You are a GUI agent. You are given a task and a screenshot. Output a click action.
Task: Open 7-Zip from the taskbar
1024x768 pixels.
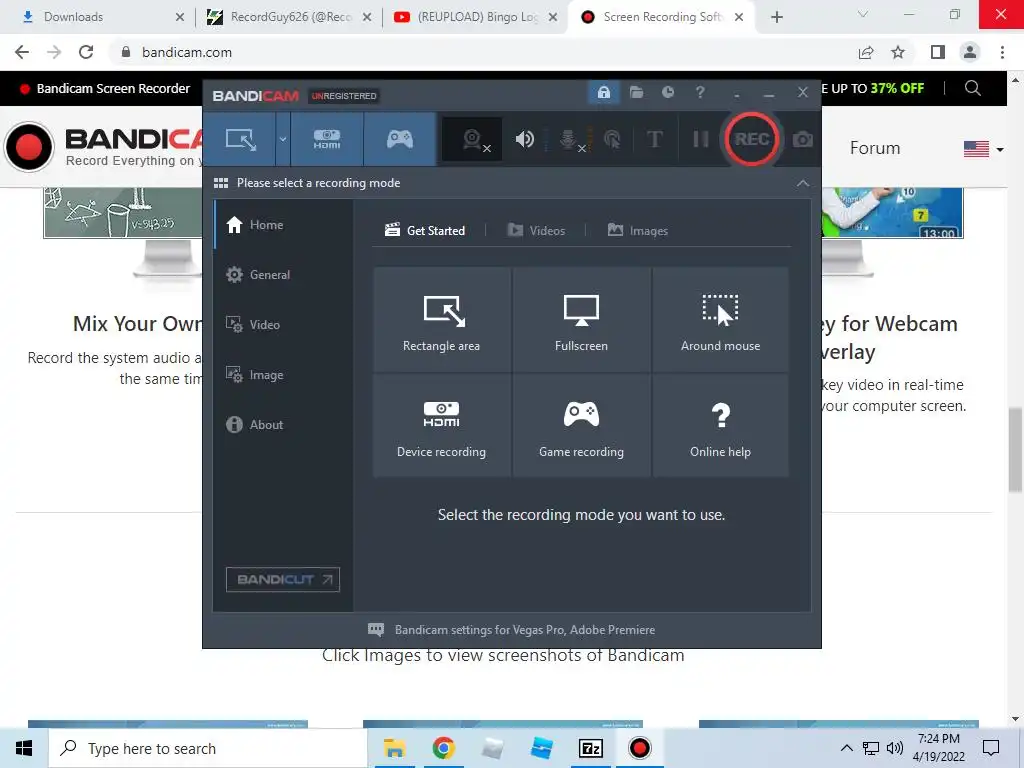pyautogui.click(x=590, y=748)
